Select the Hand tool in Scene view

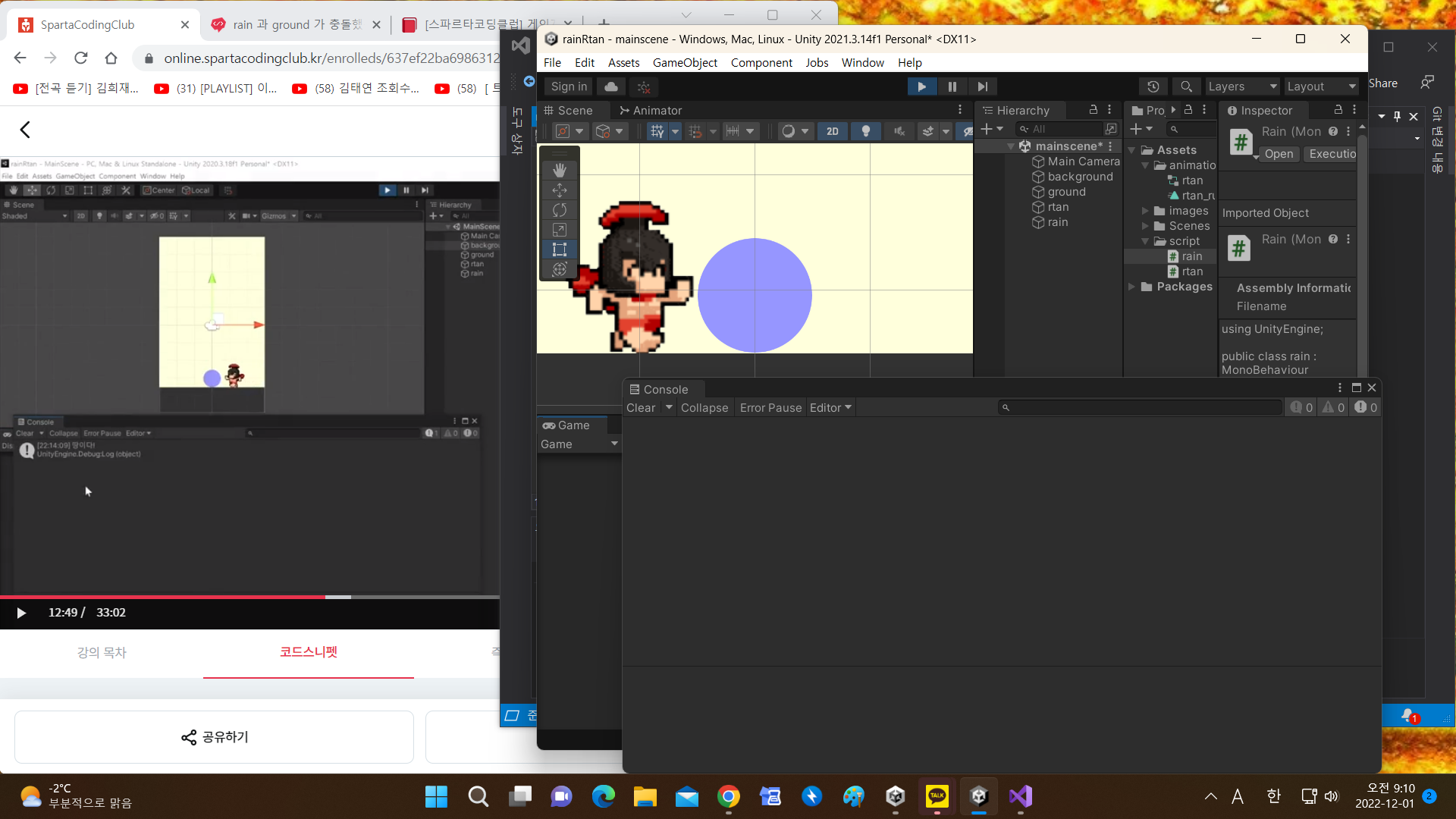(x=560, y=170)
